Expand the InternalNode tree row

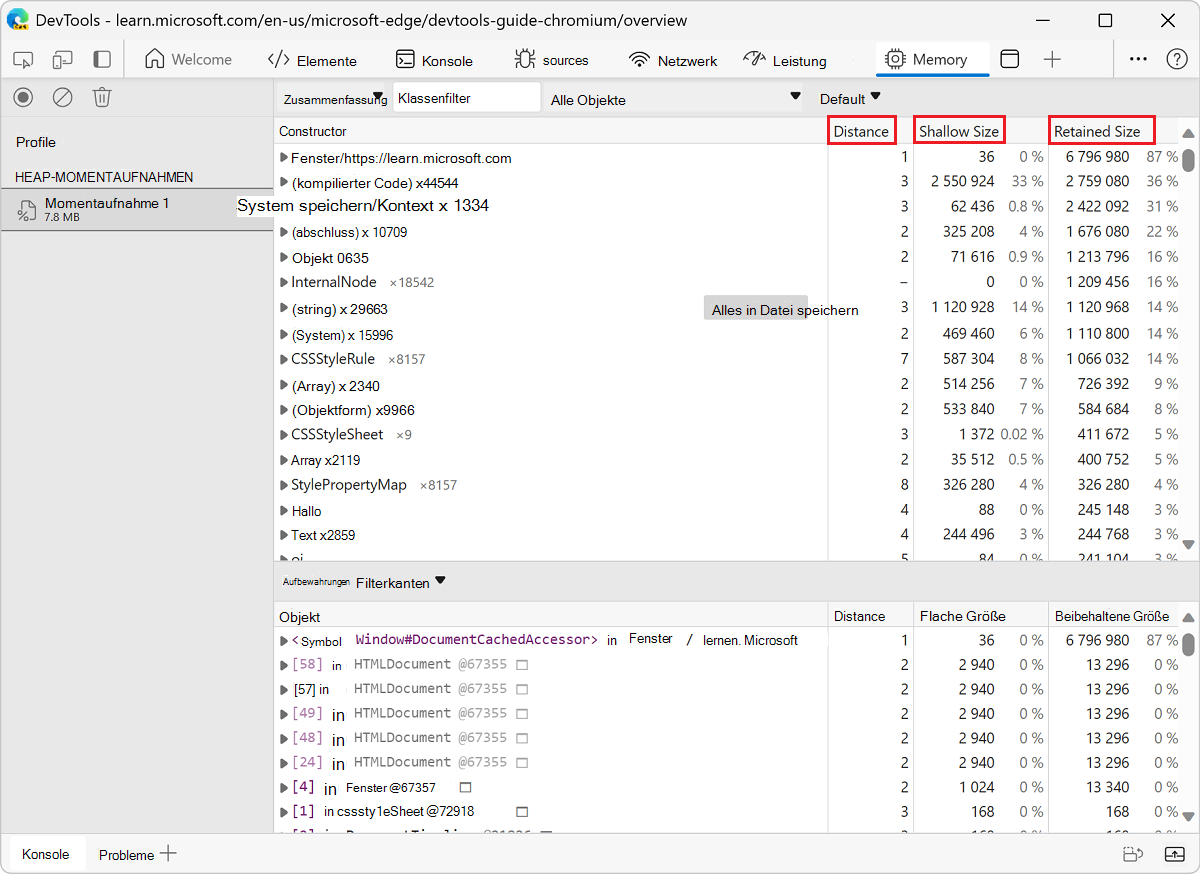[284, 282]
